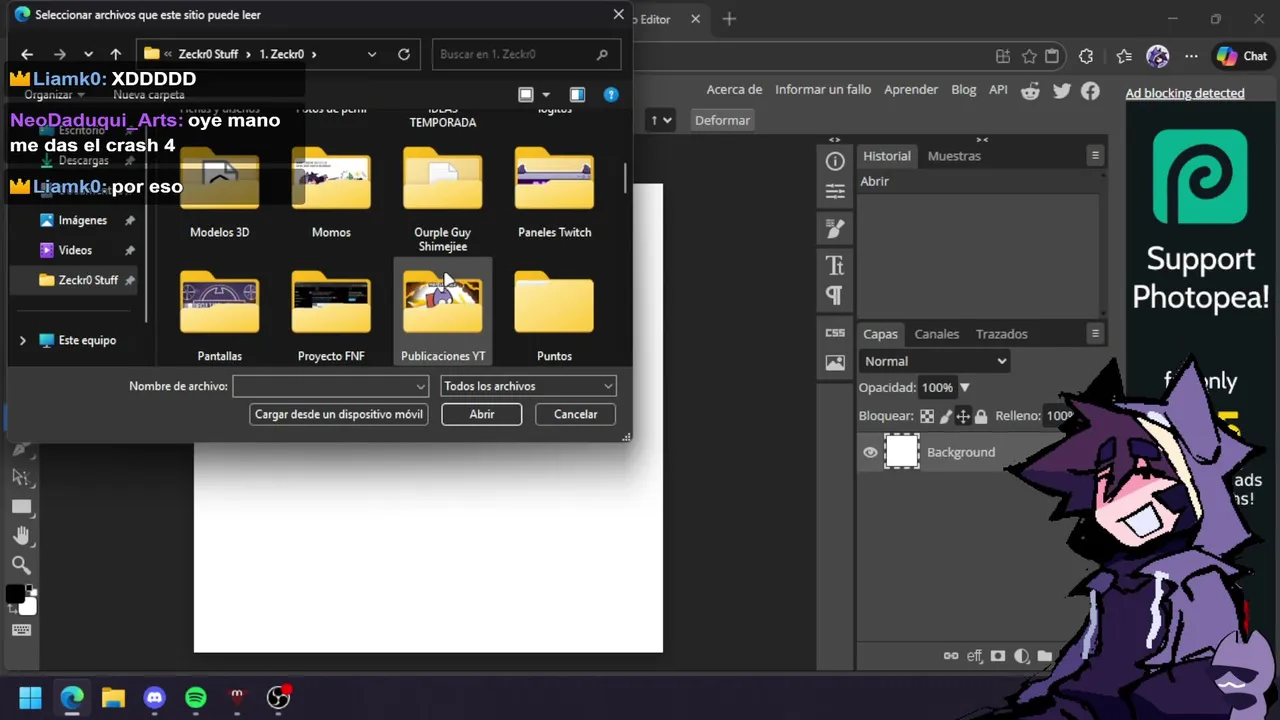The height and width of the screenshot is (720, 1280).
Task: Click the Abrir button in file dialog
Action: 482,414
